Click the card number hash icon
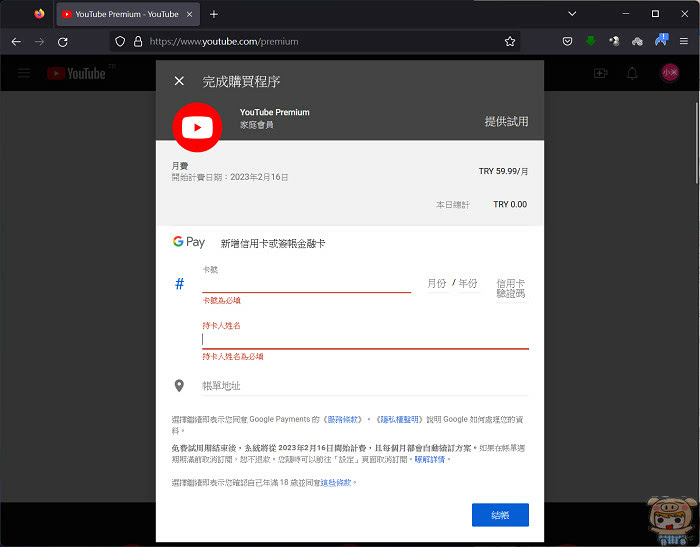This screenshot has width=700, height=547. (179, 284)
